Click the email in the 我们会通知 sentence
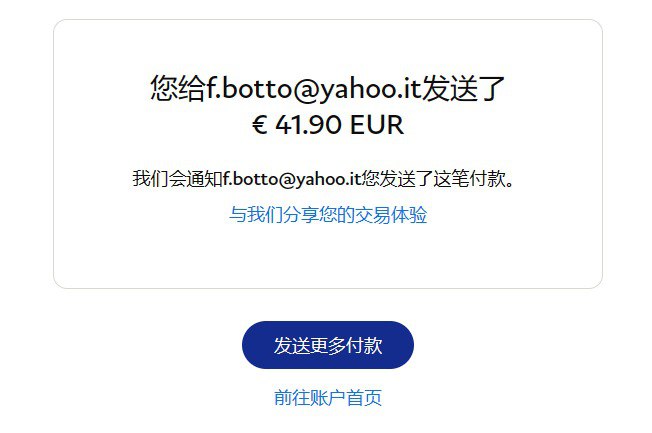 291,179
